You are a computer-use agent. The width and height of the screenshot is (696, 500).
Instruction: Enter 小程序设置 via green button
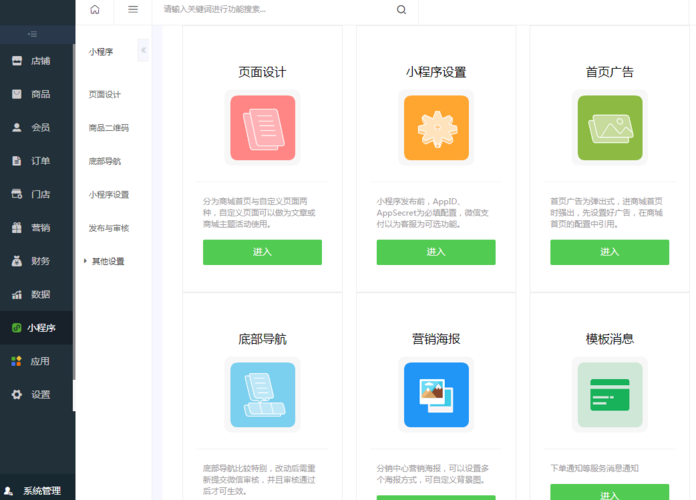tap(436, 252)
